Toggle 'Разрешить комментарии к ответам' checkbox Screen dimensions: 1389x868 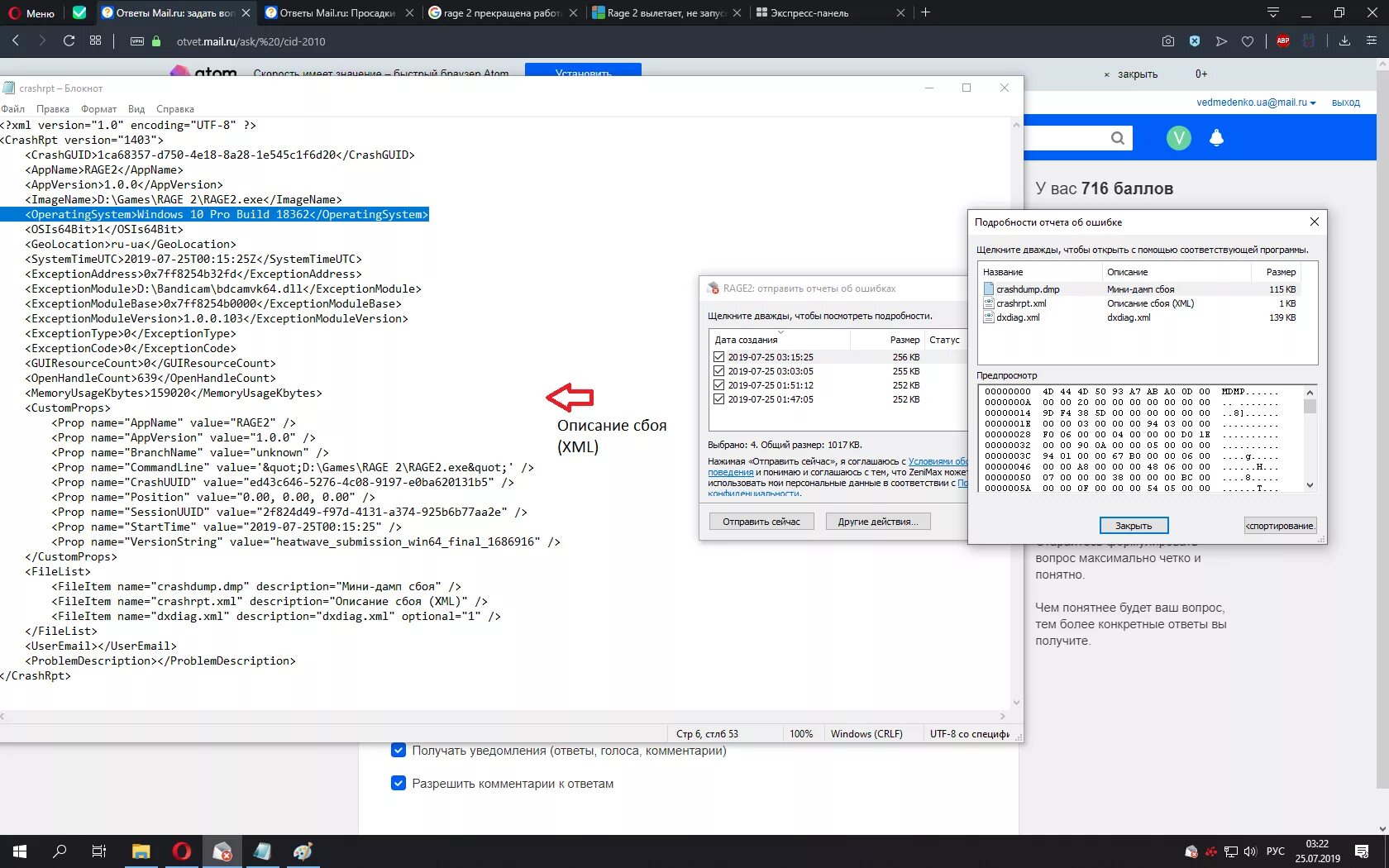coord(399,784)
